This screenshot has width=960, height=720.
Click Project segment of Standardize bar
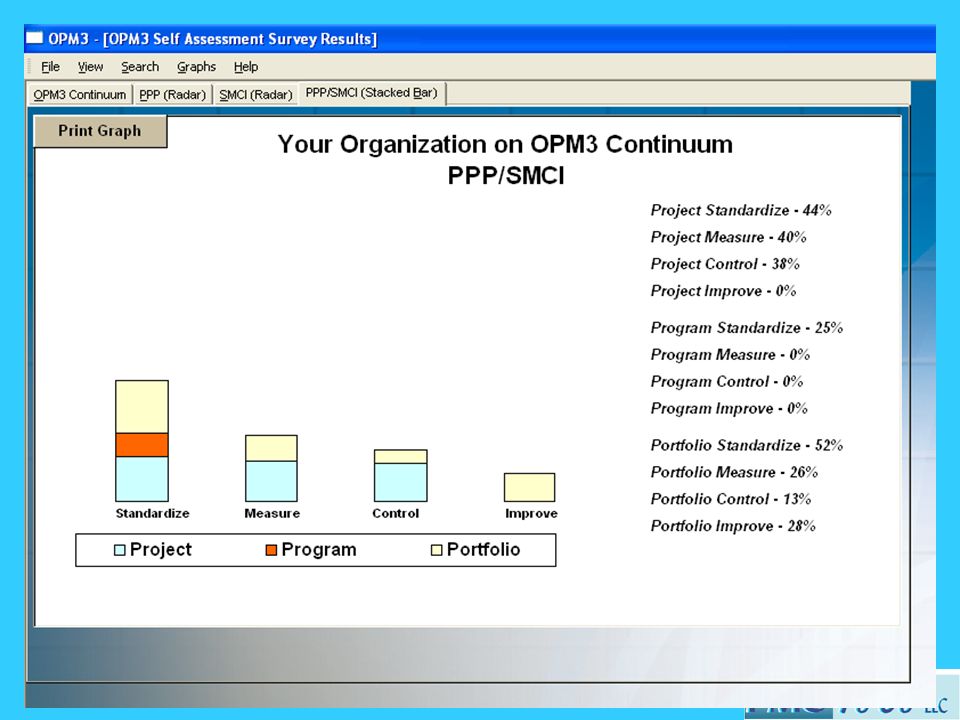tap(142, 479)
